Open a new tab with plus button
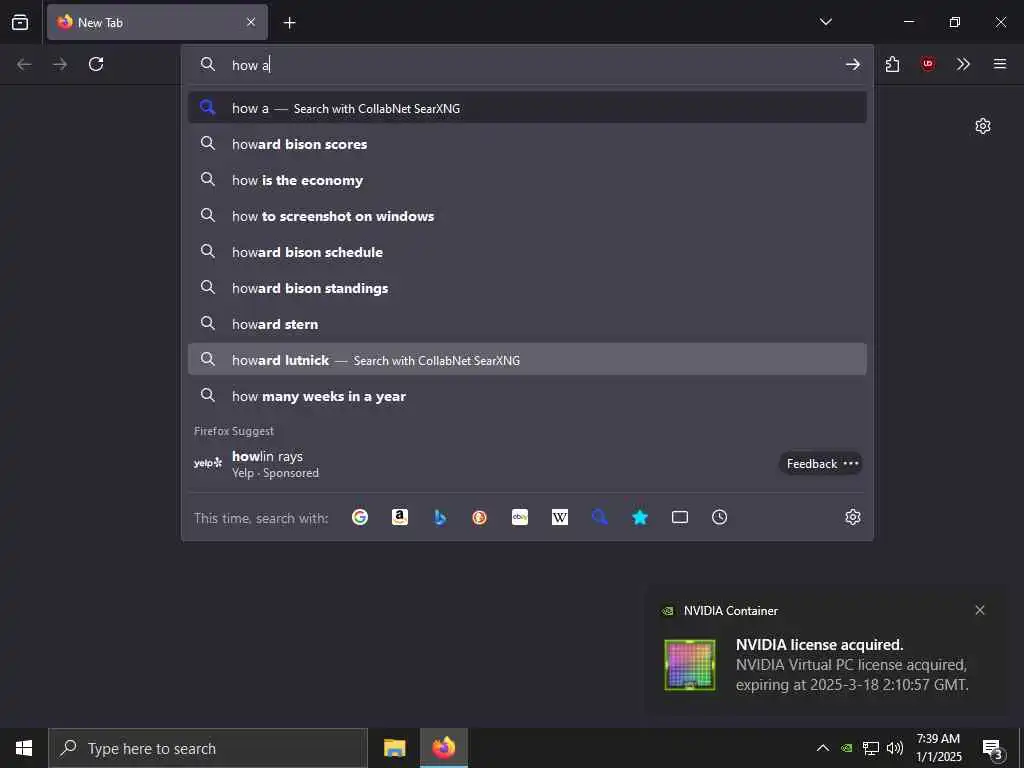This screenshot has width=1024, height=768. [x=289, y=23]
